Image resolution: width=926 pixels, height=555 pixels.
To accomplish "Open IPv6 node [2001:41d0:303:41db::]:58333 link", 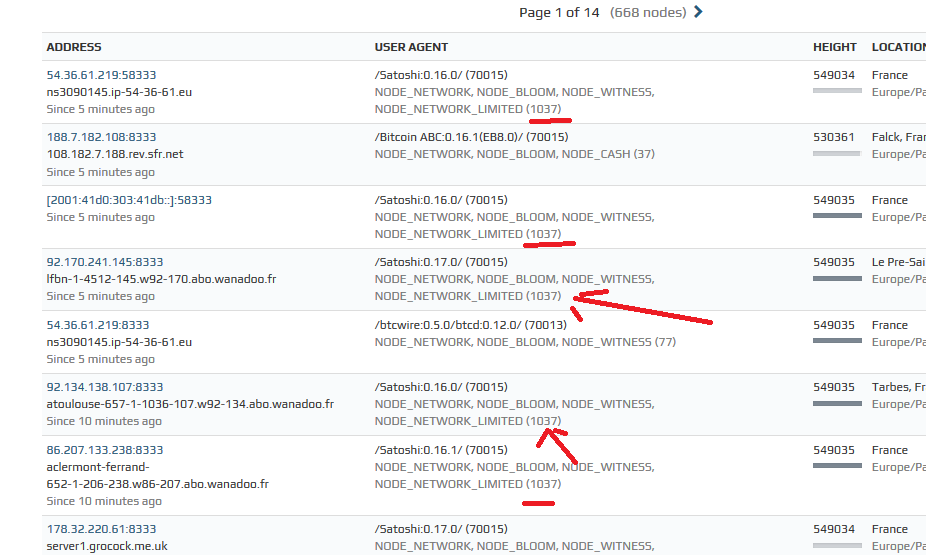I will [x=129, y=200].
